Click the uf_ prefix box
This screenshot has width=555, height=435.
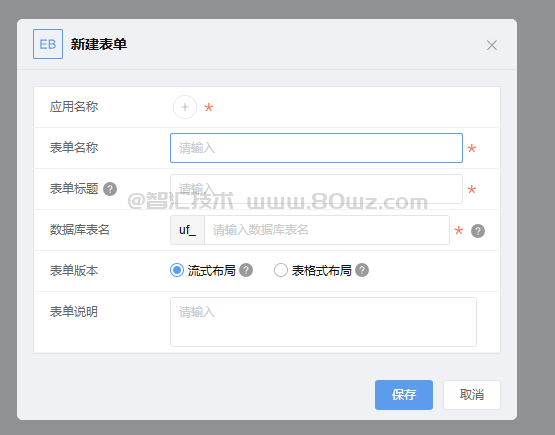coord(188,230)
